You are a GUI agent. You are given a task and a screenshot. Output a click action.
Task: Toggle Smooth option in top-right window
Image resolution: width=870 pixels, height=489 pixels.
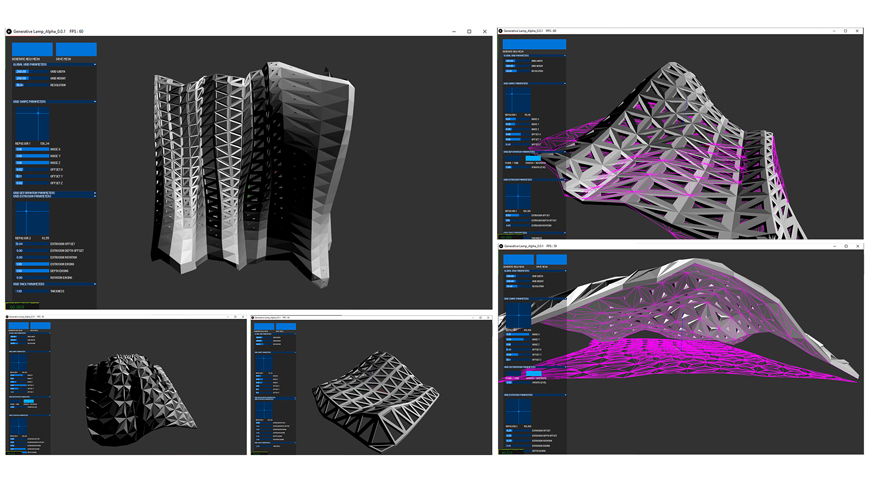(533, 159)
